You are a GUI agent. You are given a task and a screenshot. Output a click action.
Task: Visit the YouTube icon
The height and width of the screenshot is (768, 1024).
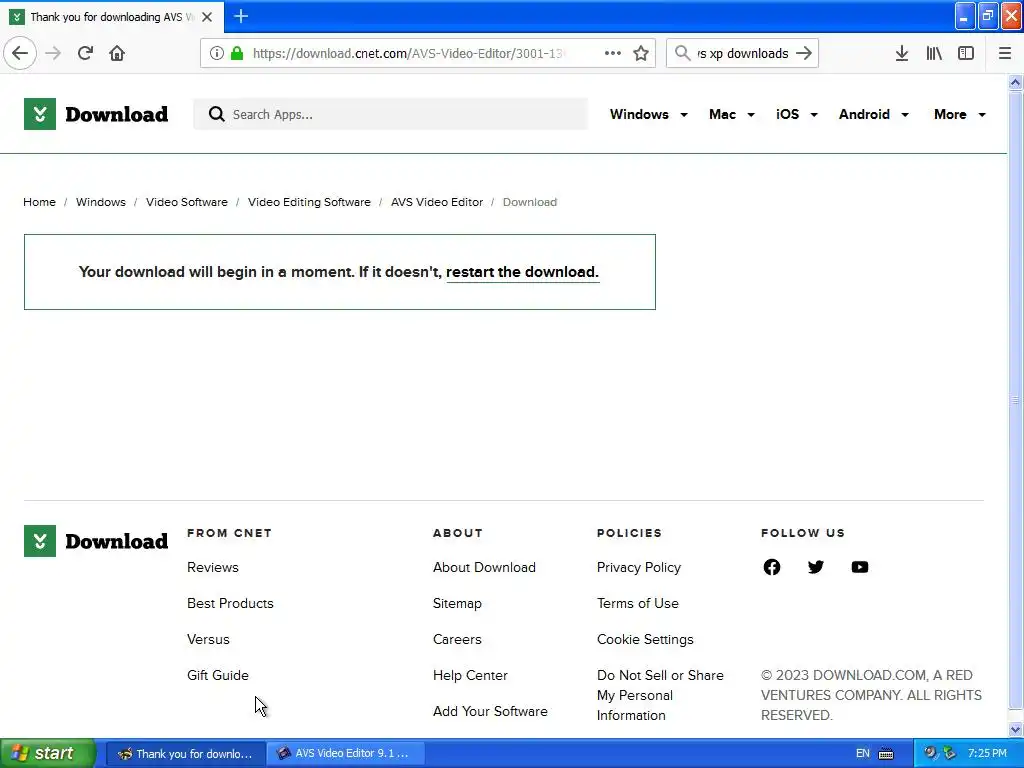tap(860, 567)
